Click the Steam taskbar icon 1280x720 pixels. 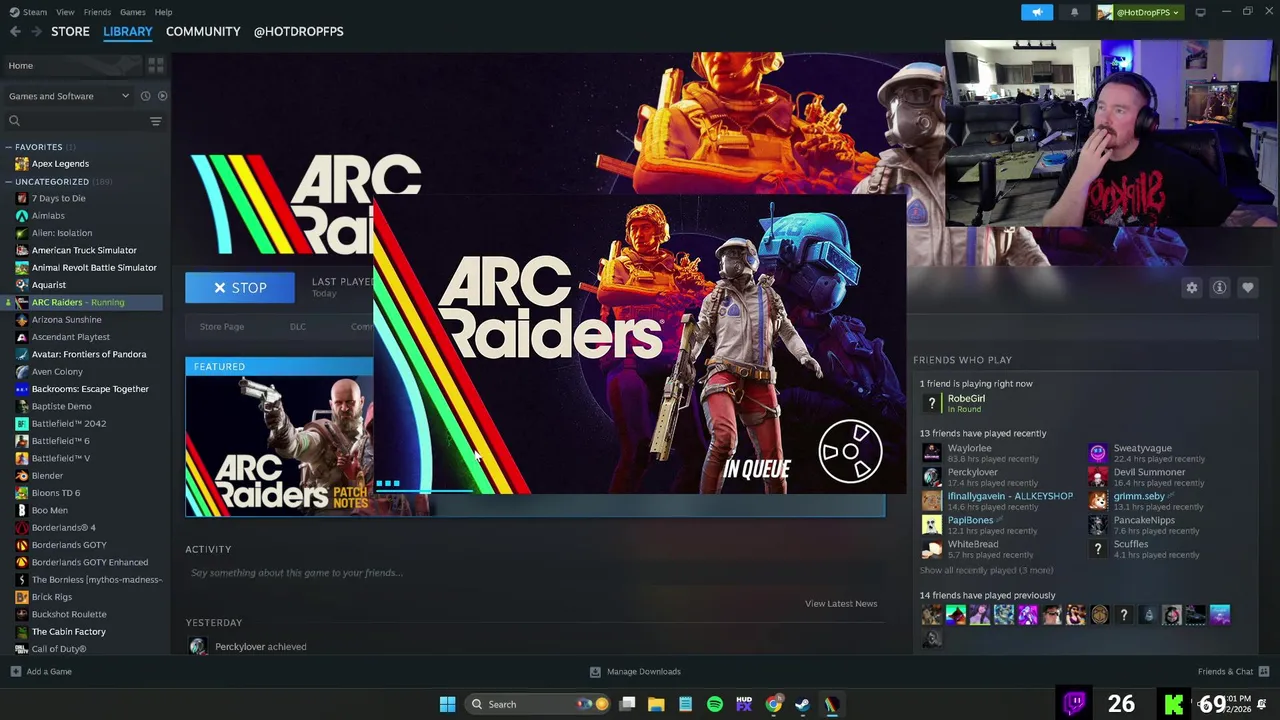pyautogui.click(x=803, y=704)
